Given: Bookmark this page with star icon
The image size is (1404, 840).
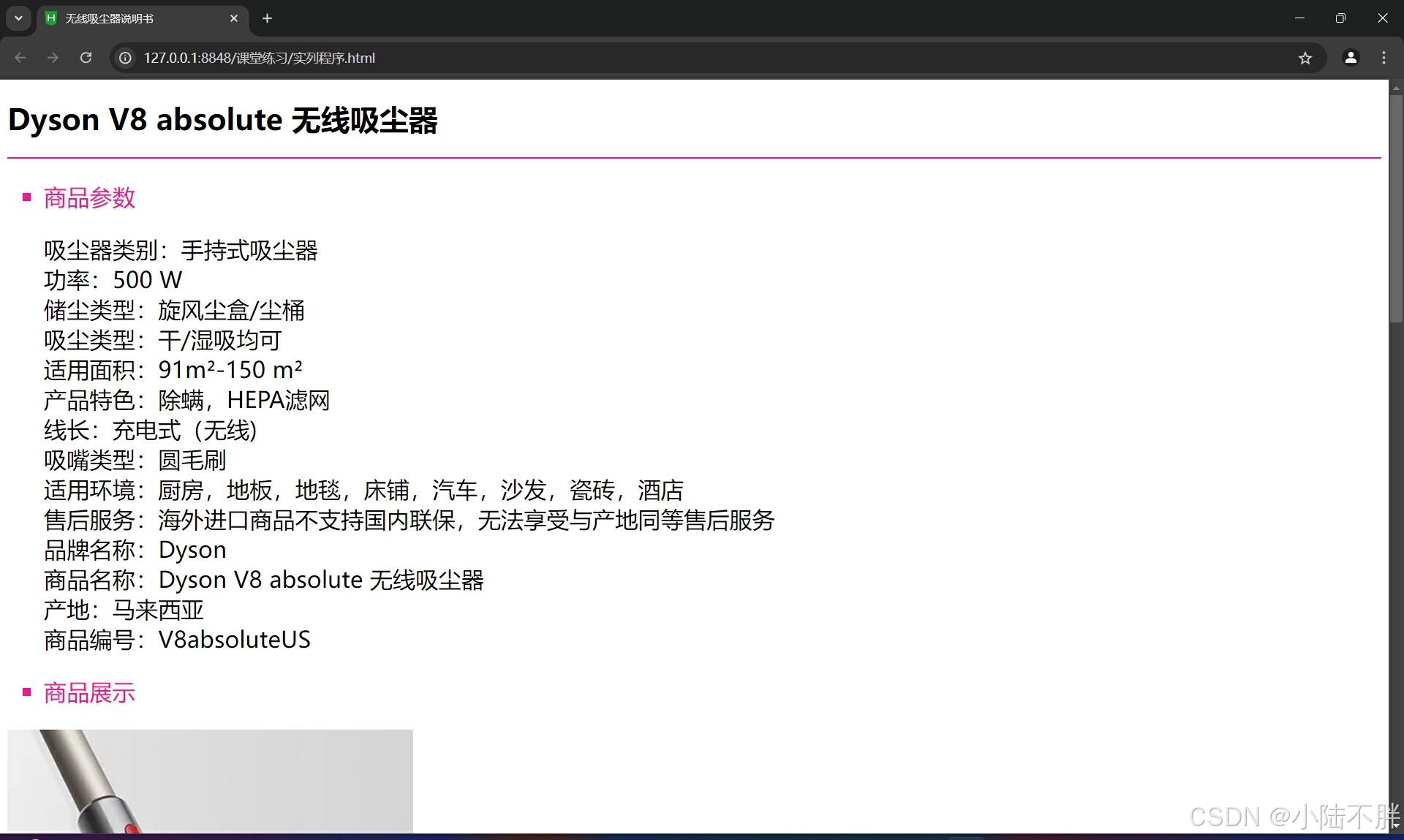Looking at the screenshot, I should coord(1305,58).
